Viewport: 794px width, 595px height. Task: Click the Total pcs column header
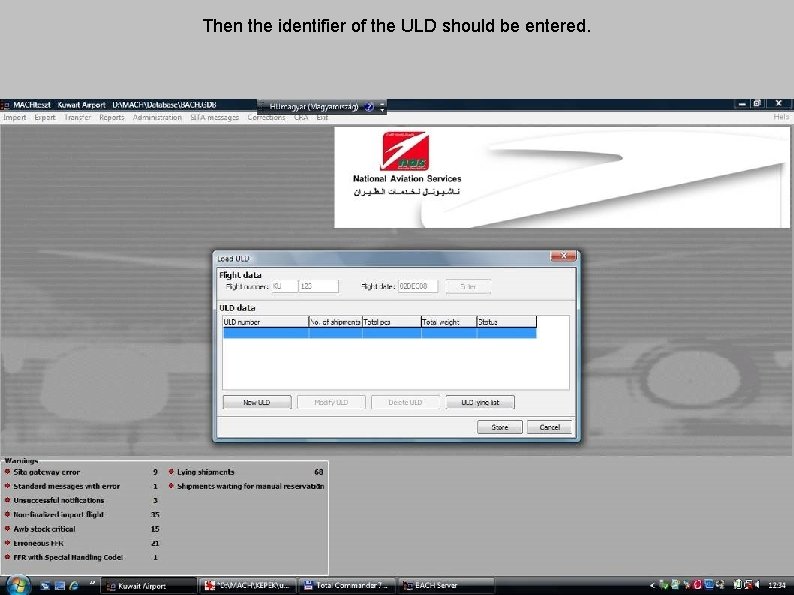[x=391, y=322]
